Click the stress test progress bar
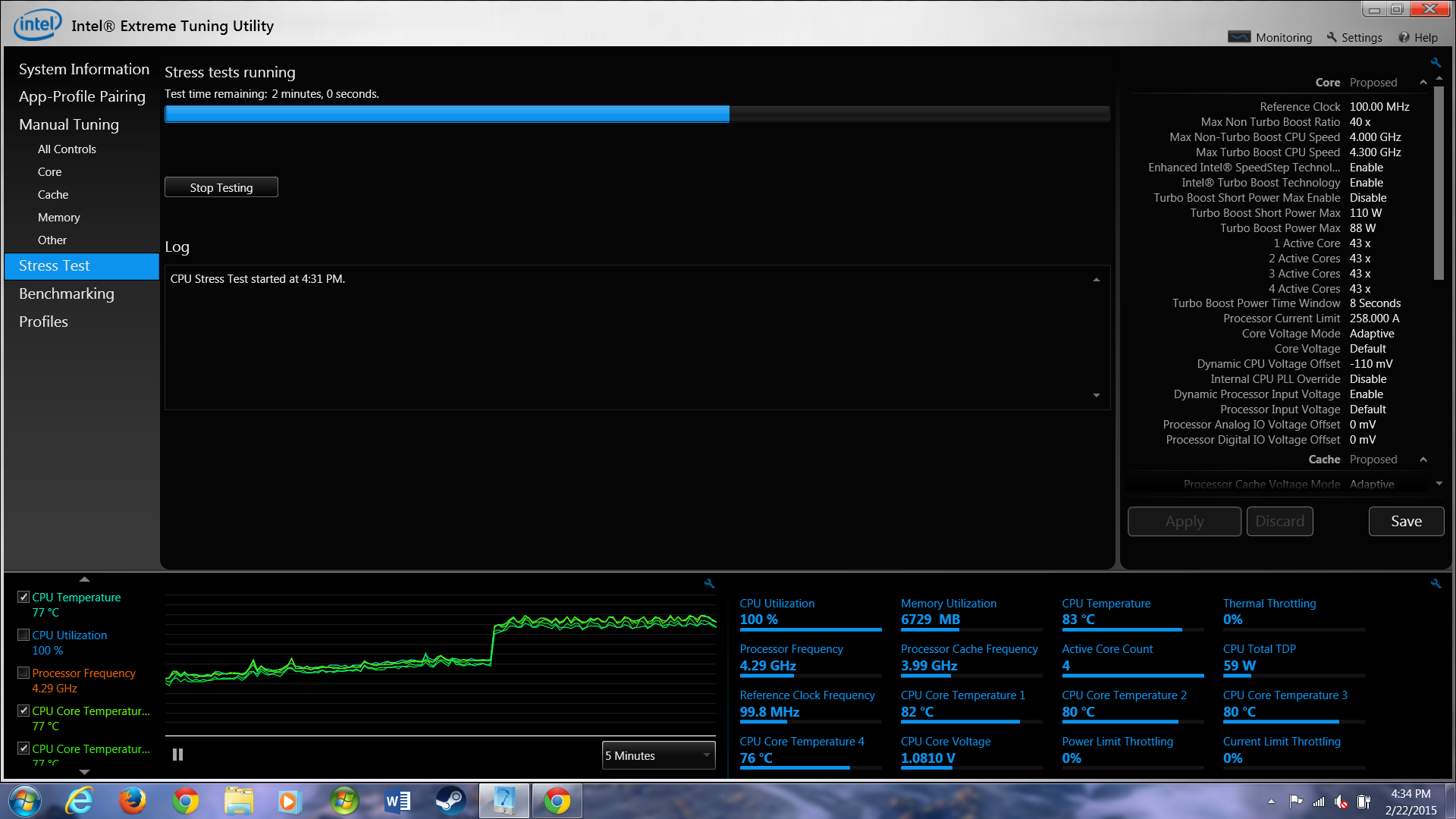The height and width of the screenshot is (819, 1456). (x=637, y=114)
